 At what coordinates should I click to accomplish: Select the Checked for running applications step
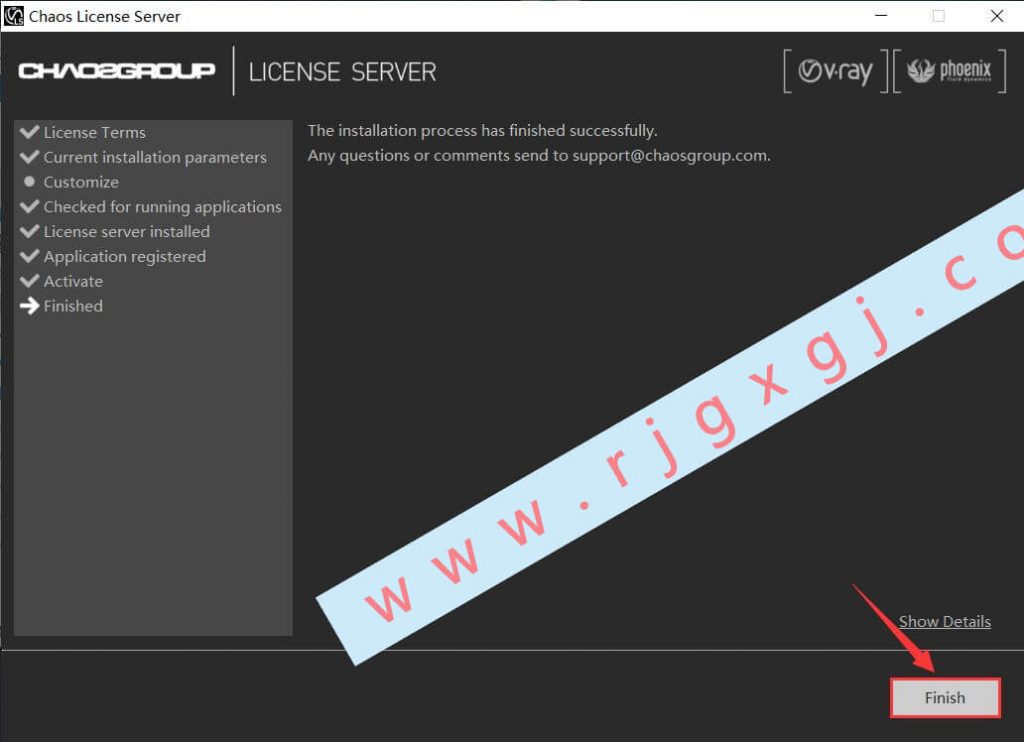163,207
